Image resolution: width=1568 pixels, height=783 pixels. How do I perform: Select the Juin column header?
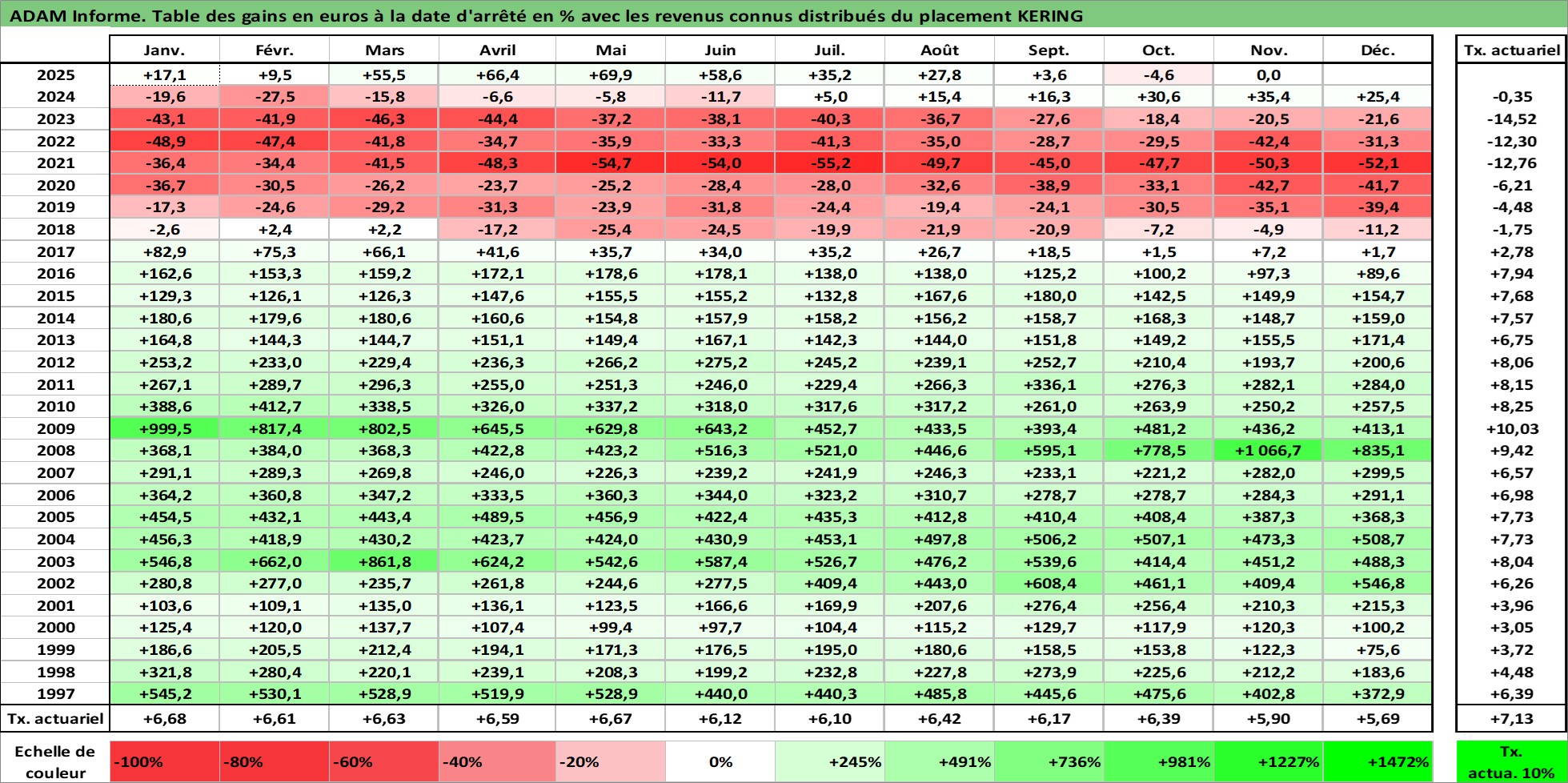(720, 50)
